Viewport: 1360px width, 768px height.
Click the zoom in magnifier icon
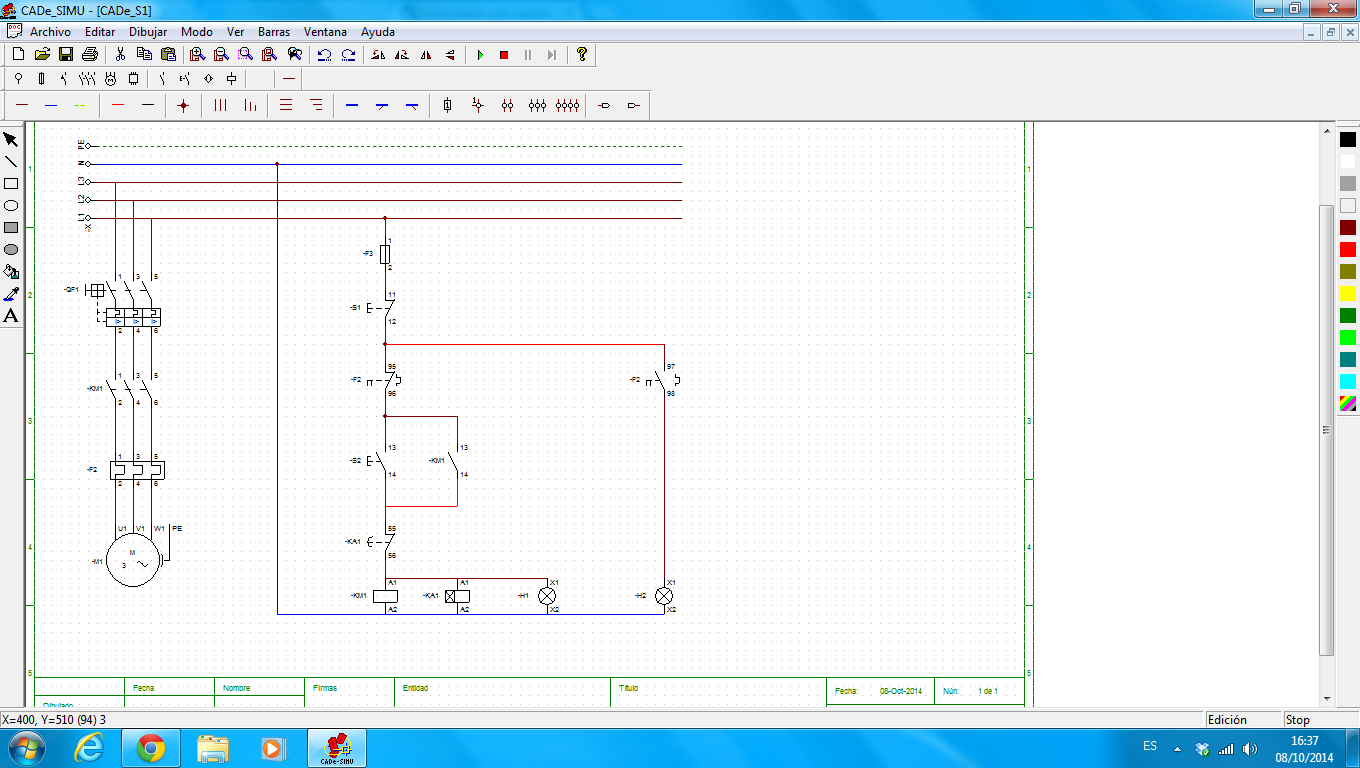pos(197,54)
